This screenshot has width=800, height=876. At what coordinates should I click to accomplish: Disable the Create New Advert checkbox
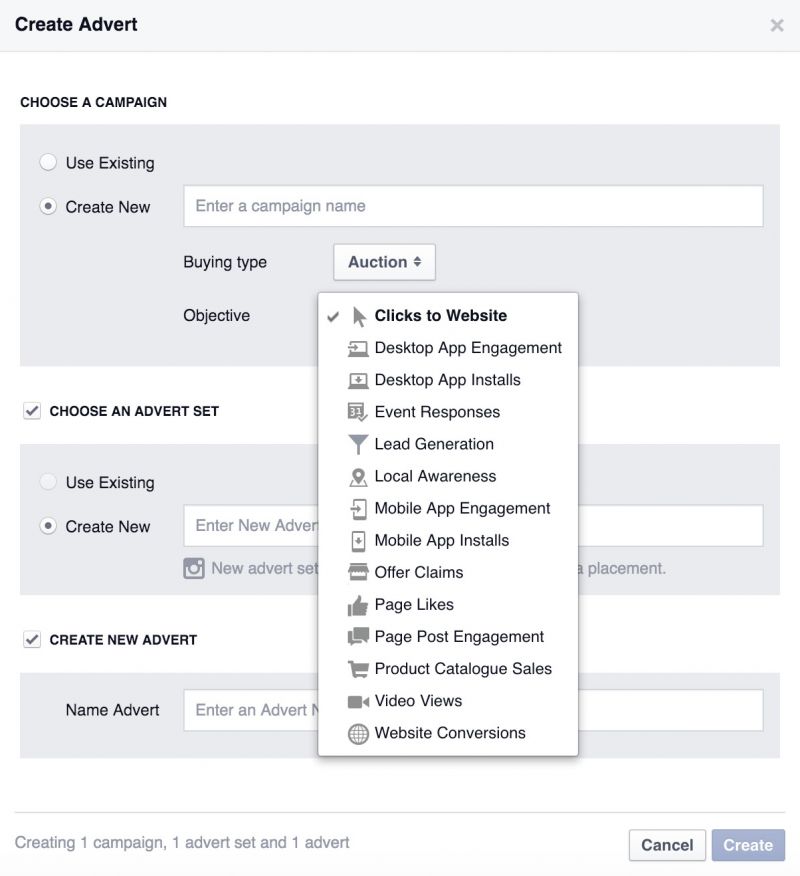[31, 639]
